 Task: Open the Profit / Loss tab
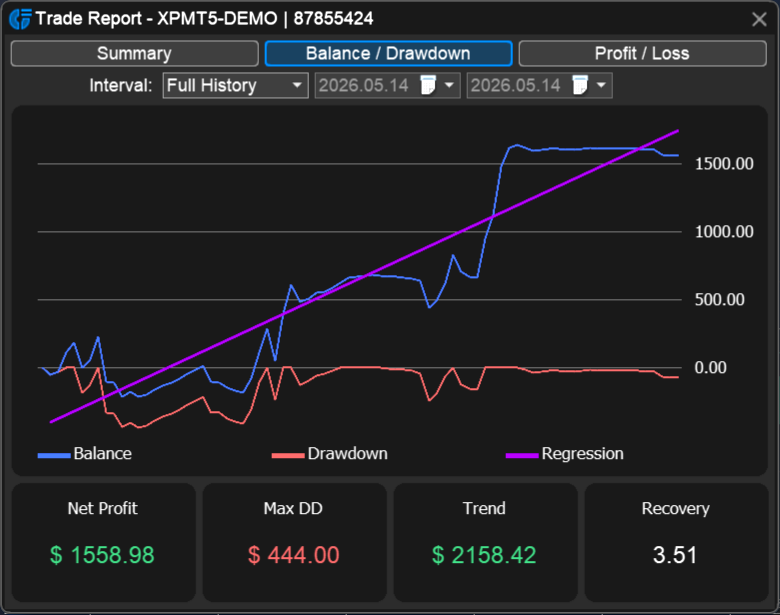(642, 53)
